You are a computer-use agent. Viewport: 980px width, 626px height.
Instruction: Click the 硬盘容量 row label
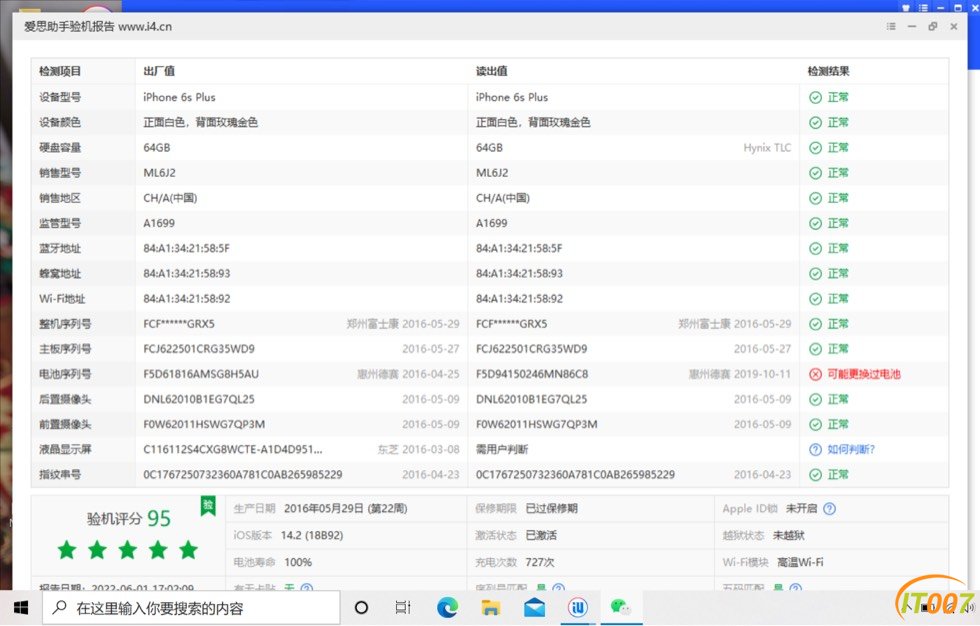click(60, 148)
